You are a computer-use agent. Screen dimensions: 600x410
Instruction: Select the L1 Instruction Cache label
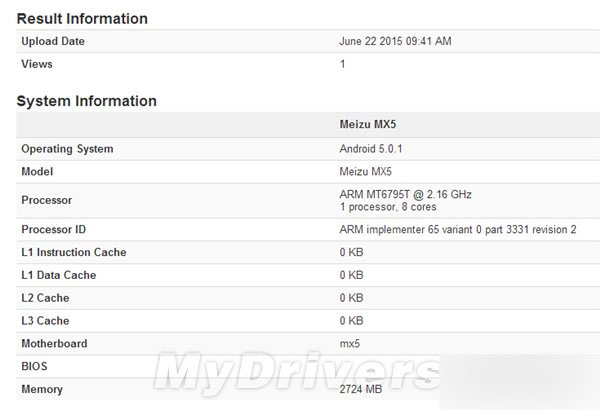coord(88,253)
